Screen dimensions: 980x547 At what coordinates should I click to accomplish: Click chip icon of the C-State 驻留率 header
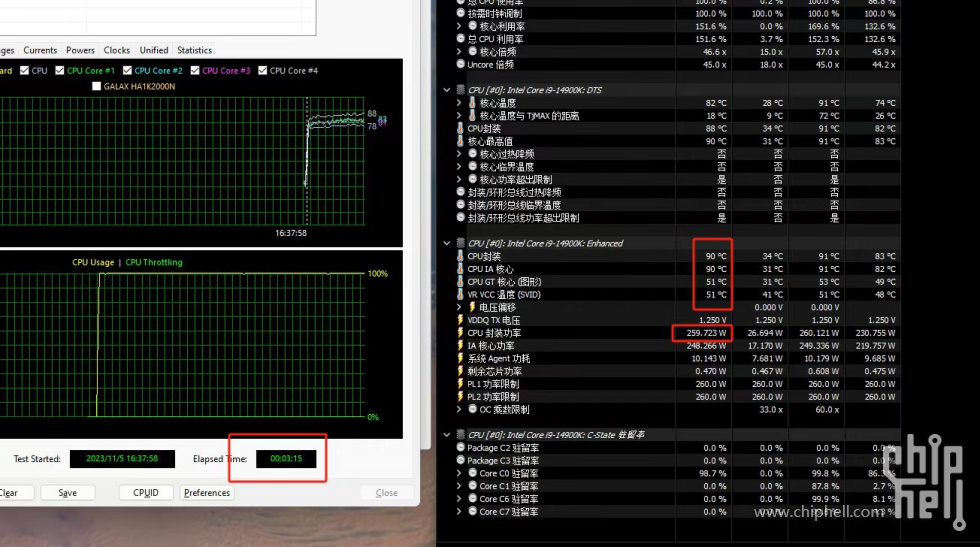(x=461, y=434)
